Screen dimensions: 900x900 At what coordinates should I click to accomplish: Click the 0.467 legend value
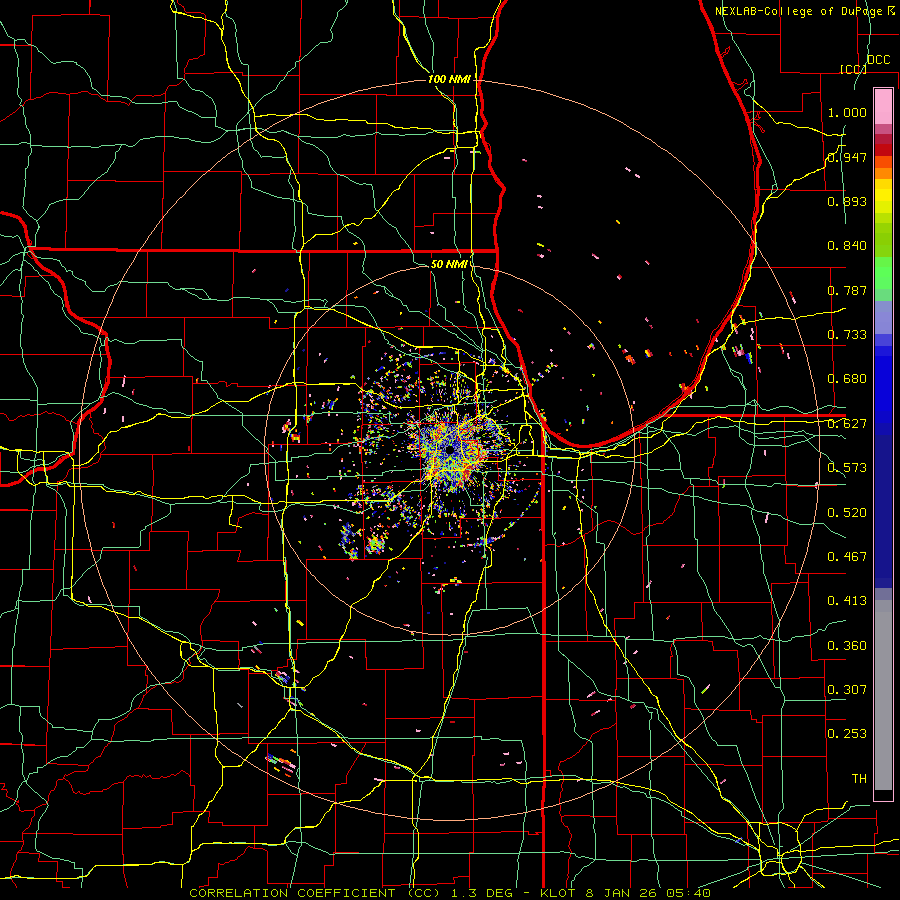tap(847, 557)
